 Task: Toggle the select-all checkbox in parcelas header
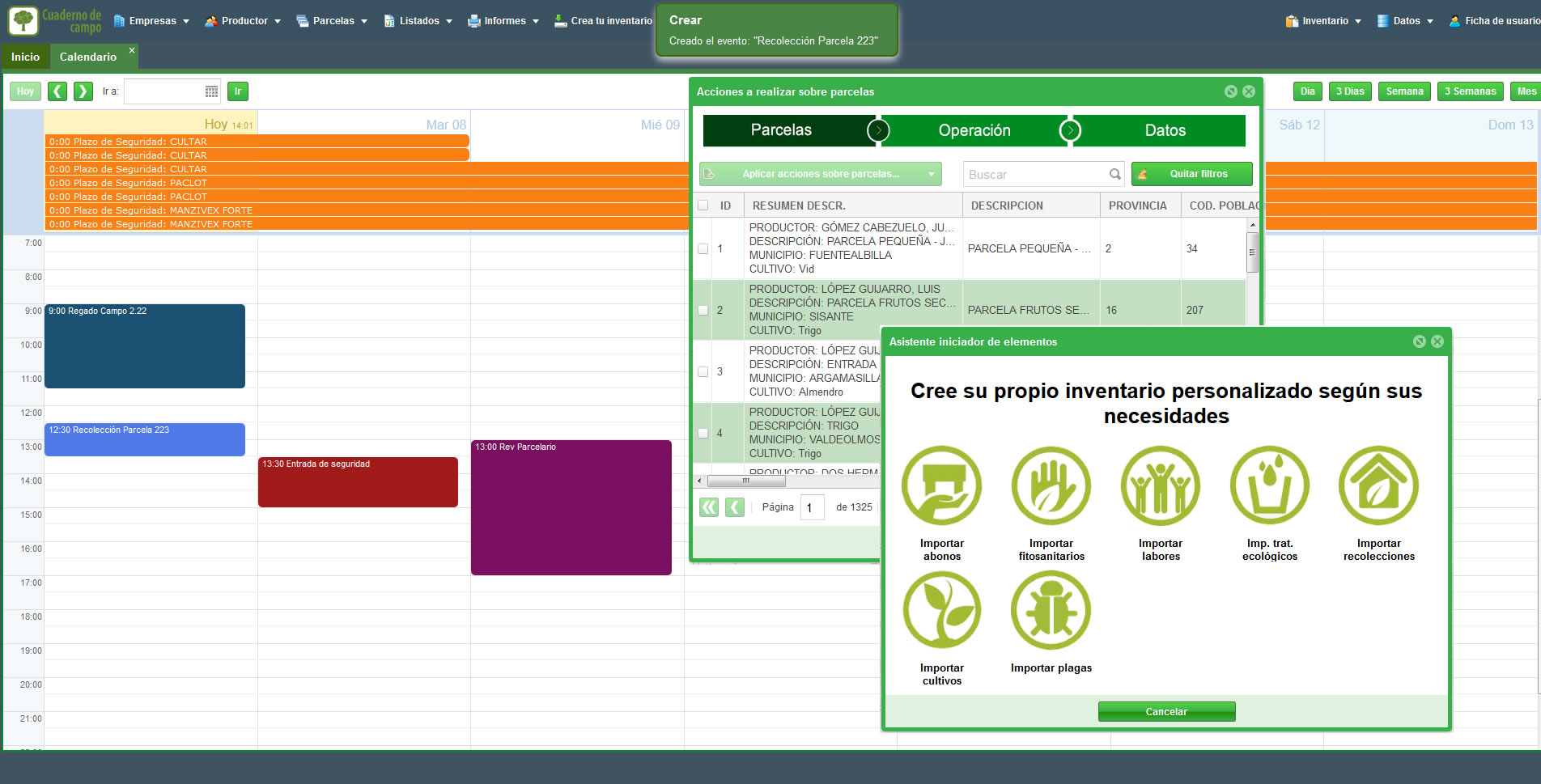pyautogui.click(x=703, y=206)
